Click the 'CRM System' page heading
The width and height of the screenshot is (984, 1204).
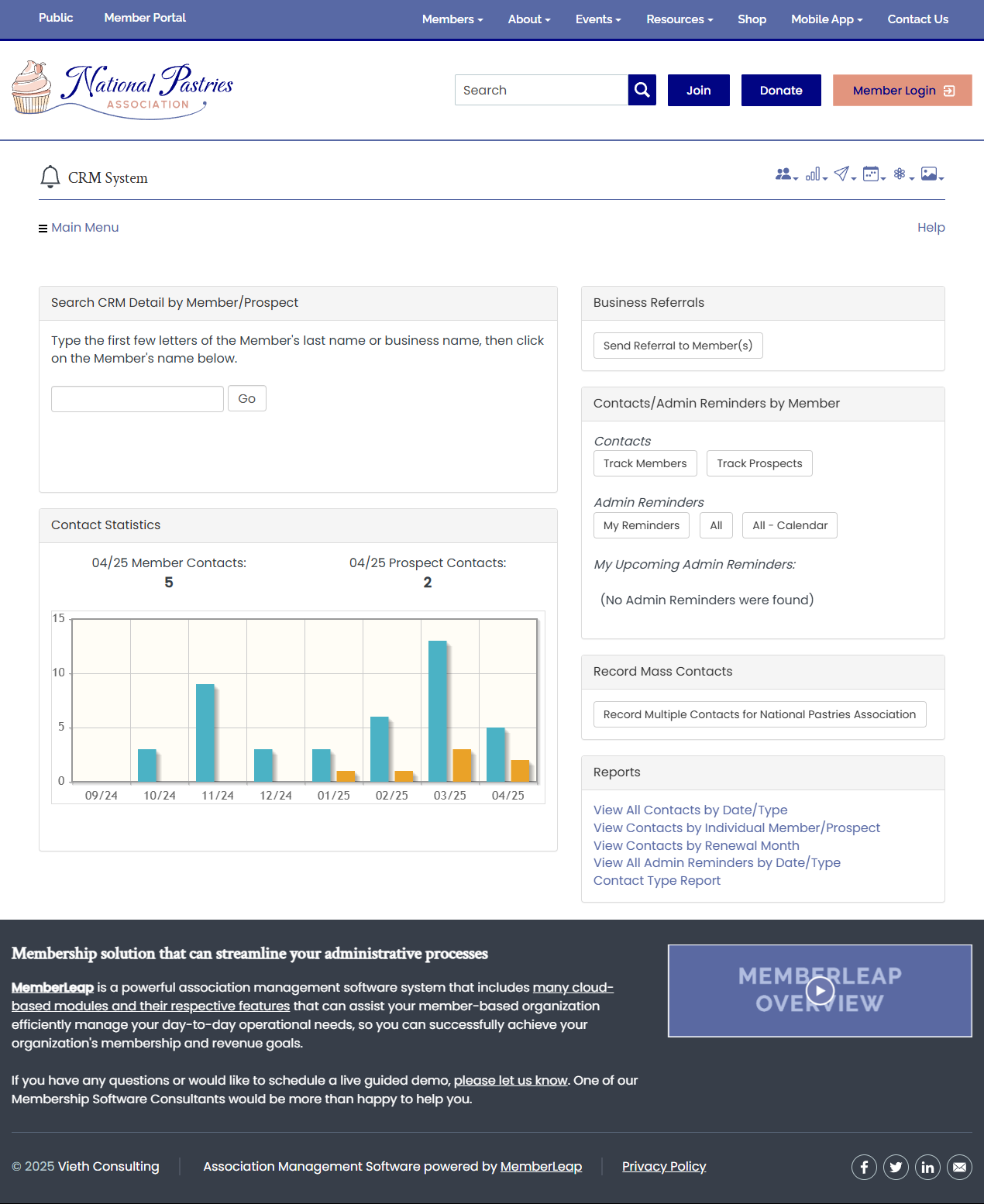pyautogui.click(x=108, y=177)
